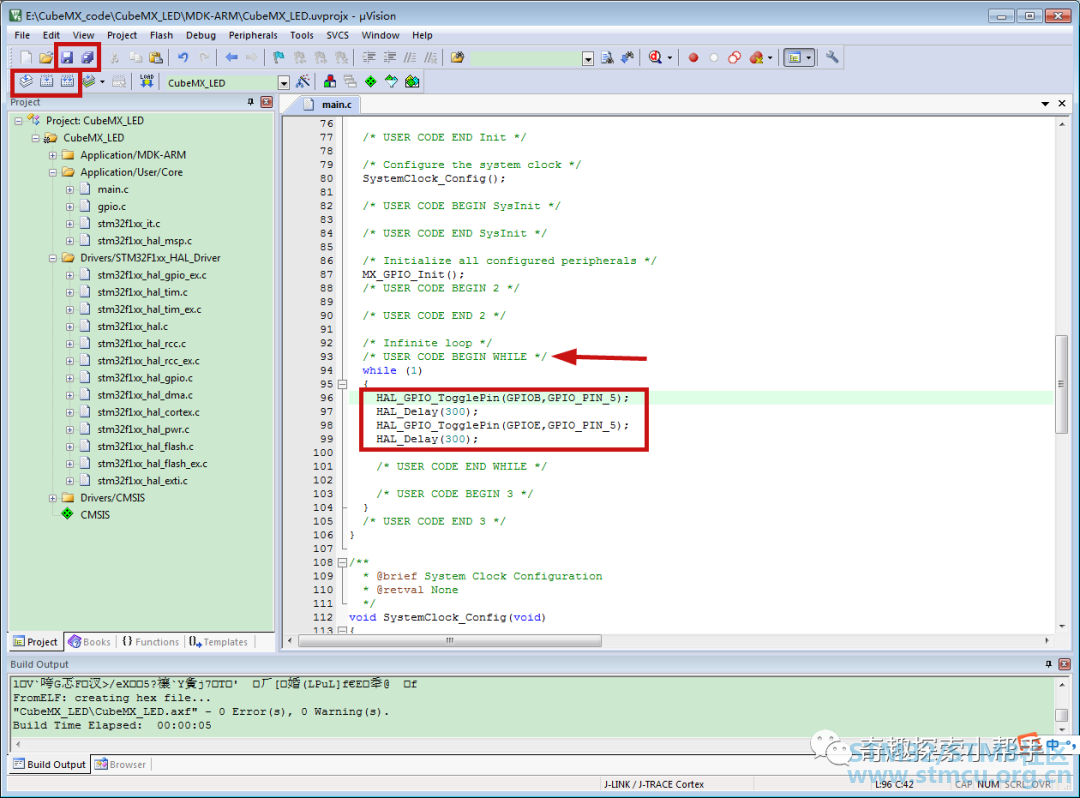The image size is (1080, 798).
Task: Expand the Drivers/CMSIS folder
Action: point(53,498)
